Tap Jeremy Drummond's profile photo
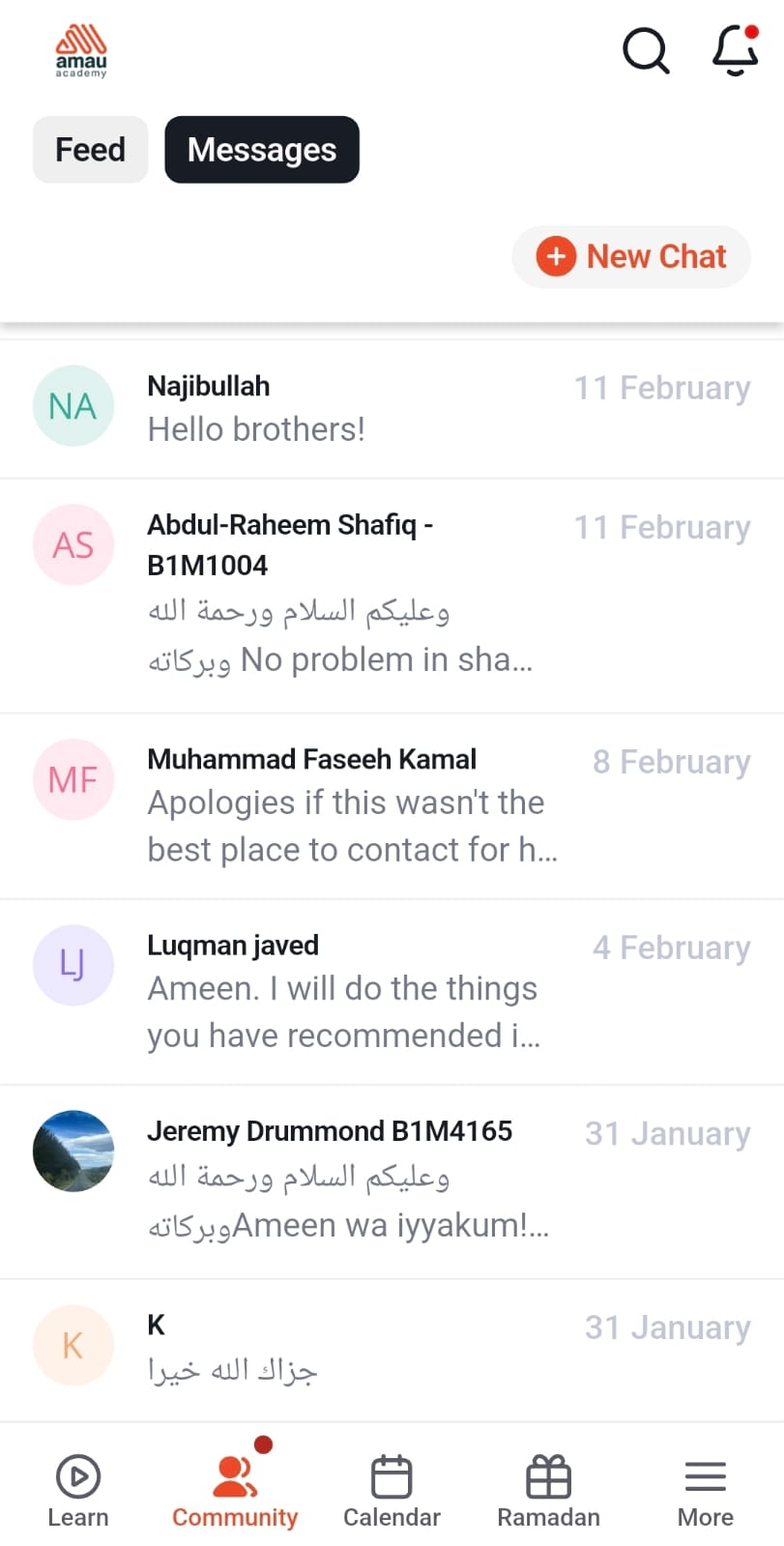This screenshot has height=1546, width=784. (x=73, y=1151)
